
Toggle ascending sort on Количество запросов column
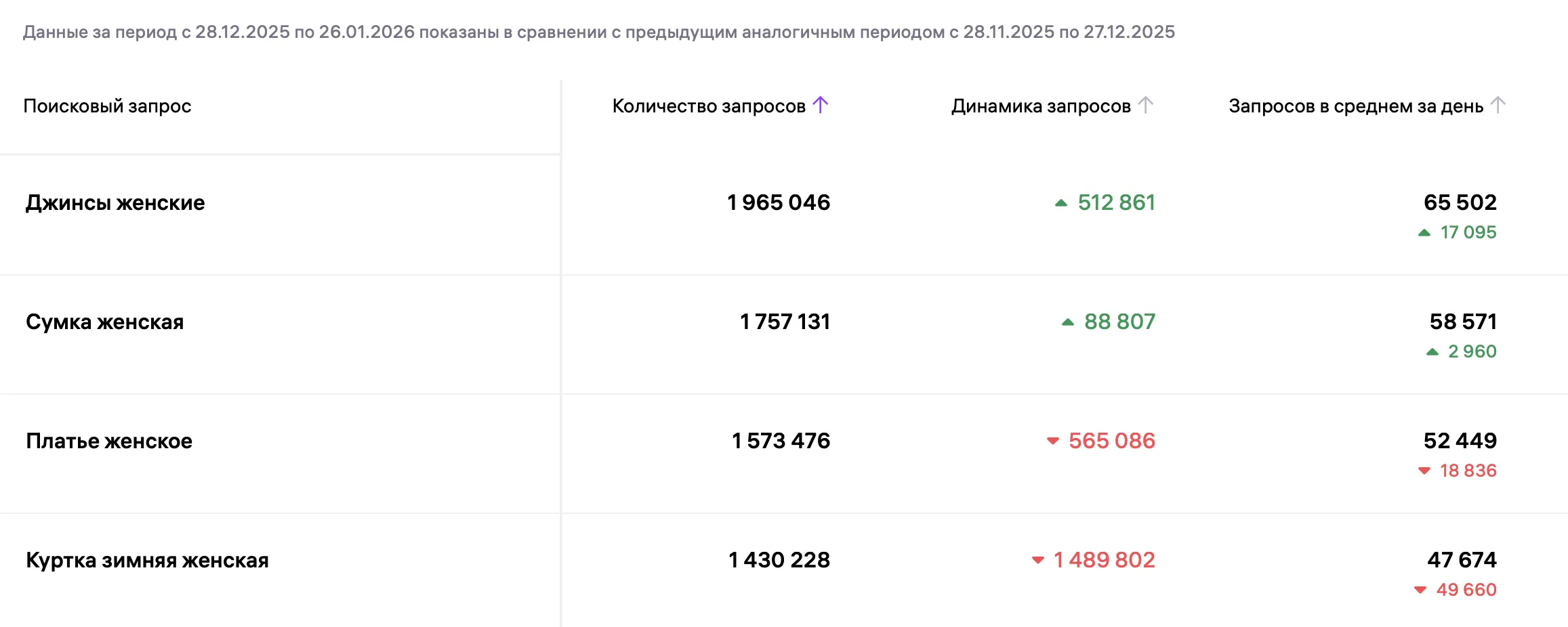tap(821, 105)
